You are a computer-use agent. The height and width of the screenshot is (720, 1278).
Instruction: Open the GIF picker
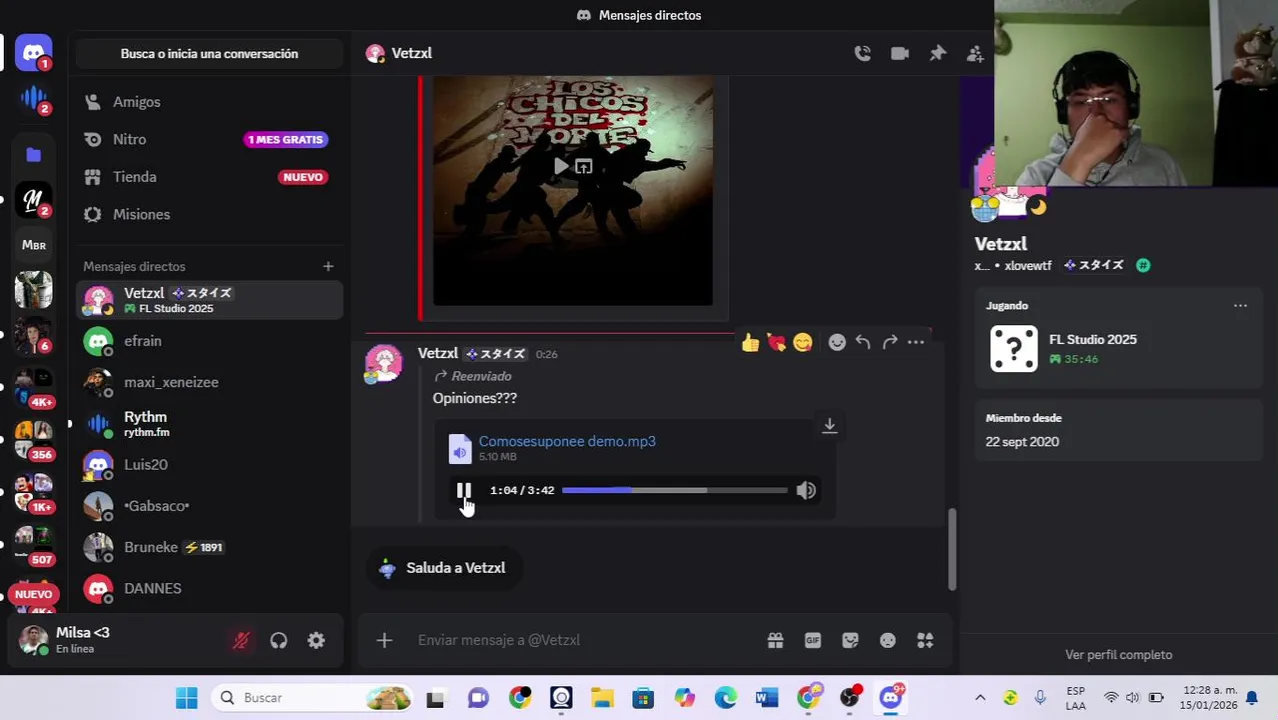(x=813, y=640)
